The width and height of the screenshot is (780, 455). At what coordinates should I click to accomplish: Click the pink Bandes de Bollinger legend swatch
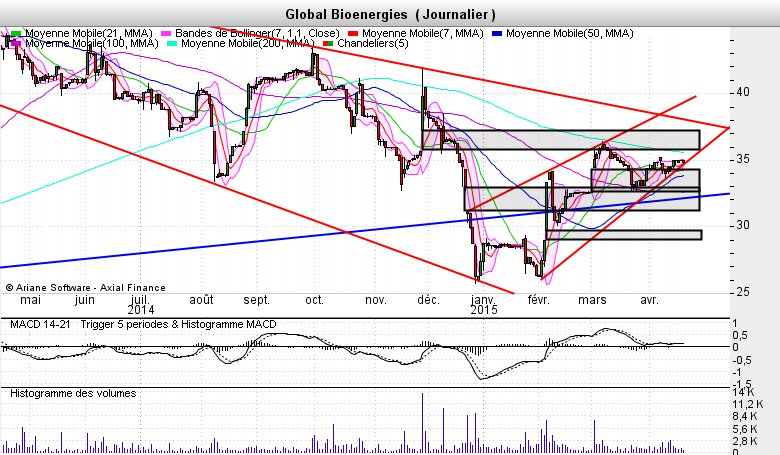tap(166, 33)
